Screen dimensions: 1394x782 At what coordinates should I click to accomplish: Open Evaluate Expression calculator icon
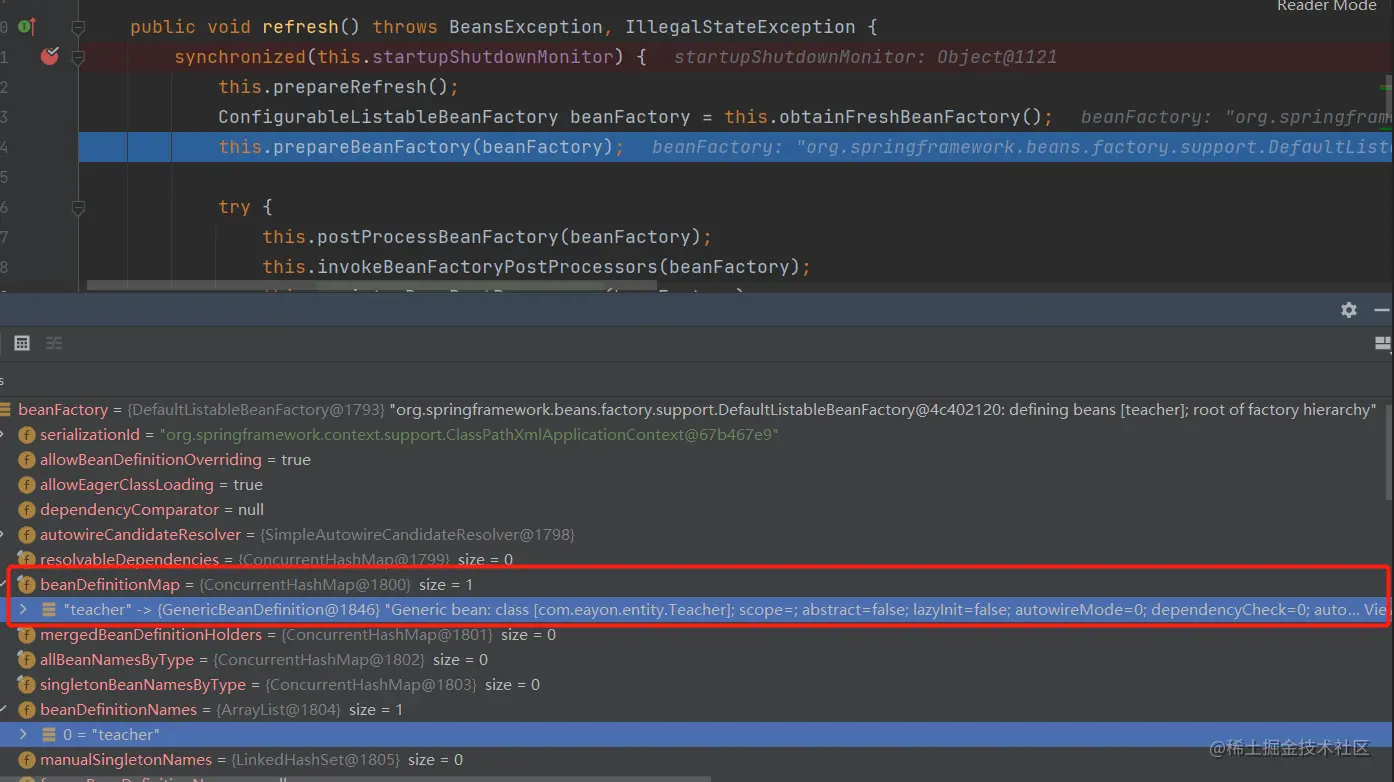pyautogui.click(x=22, y=343)
